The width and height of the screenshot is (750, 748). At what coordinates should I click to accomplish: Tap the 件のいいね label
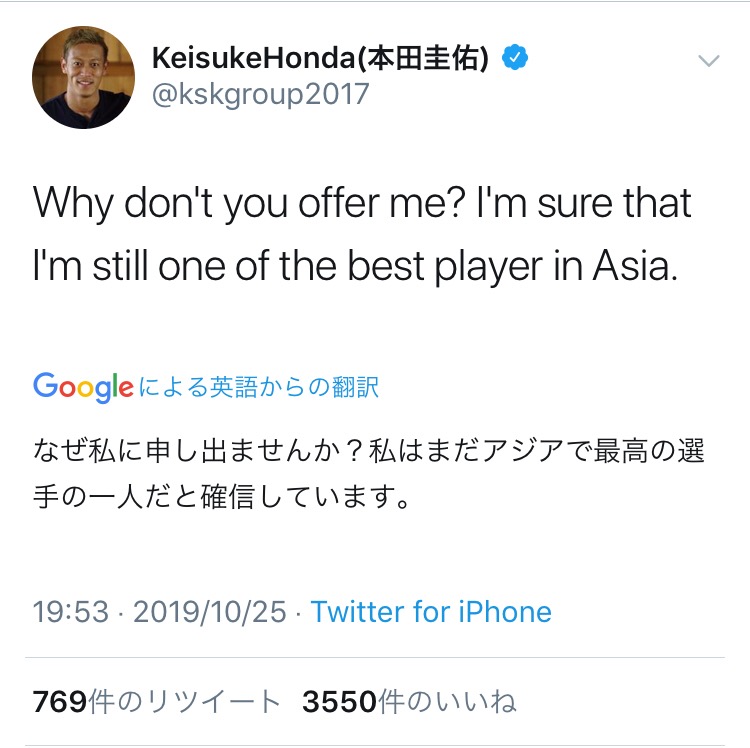[449, 702]
